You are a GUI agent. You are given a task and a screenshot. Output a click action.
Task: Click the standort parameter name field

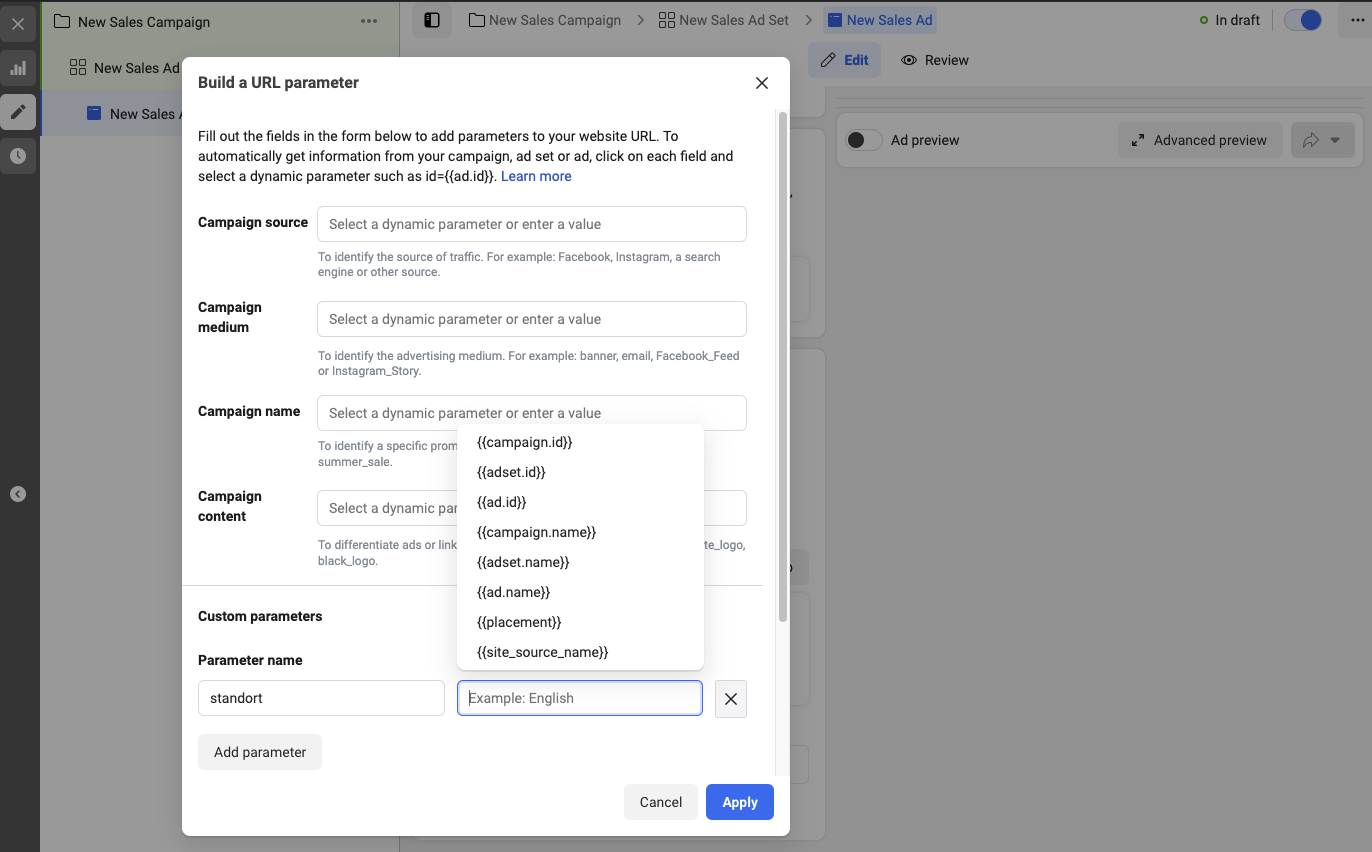tap(321, 698)
